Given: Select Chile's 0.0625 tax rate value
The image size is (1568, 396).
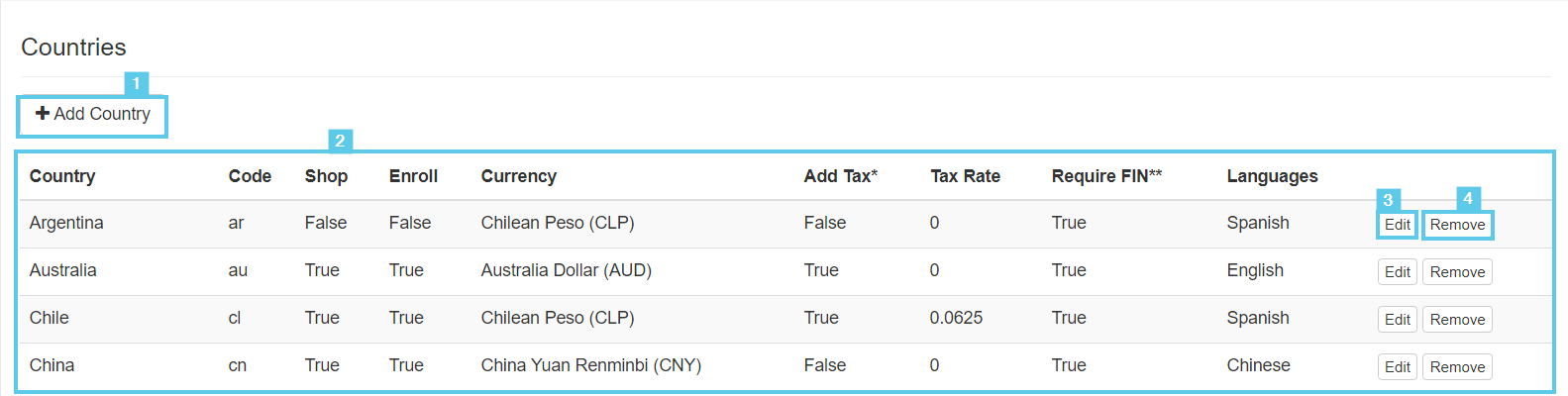Looking at the screenshot, I should point(956,318).
